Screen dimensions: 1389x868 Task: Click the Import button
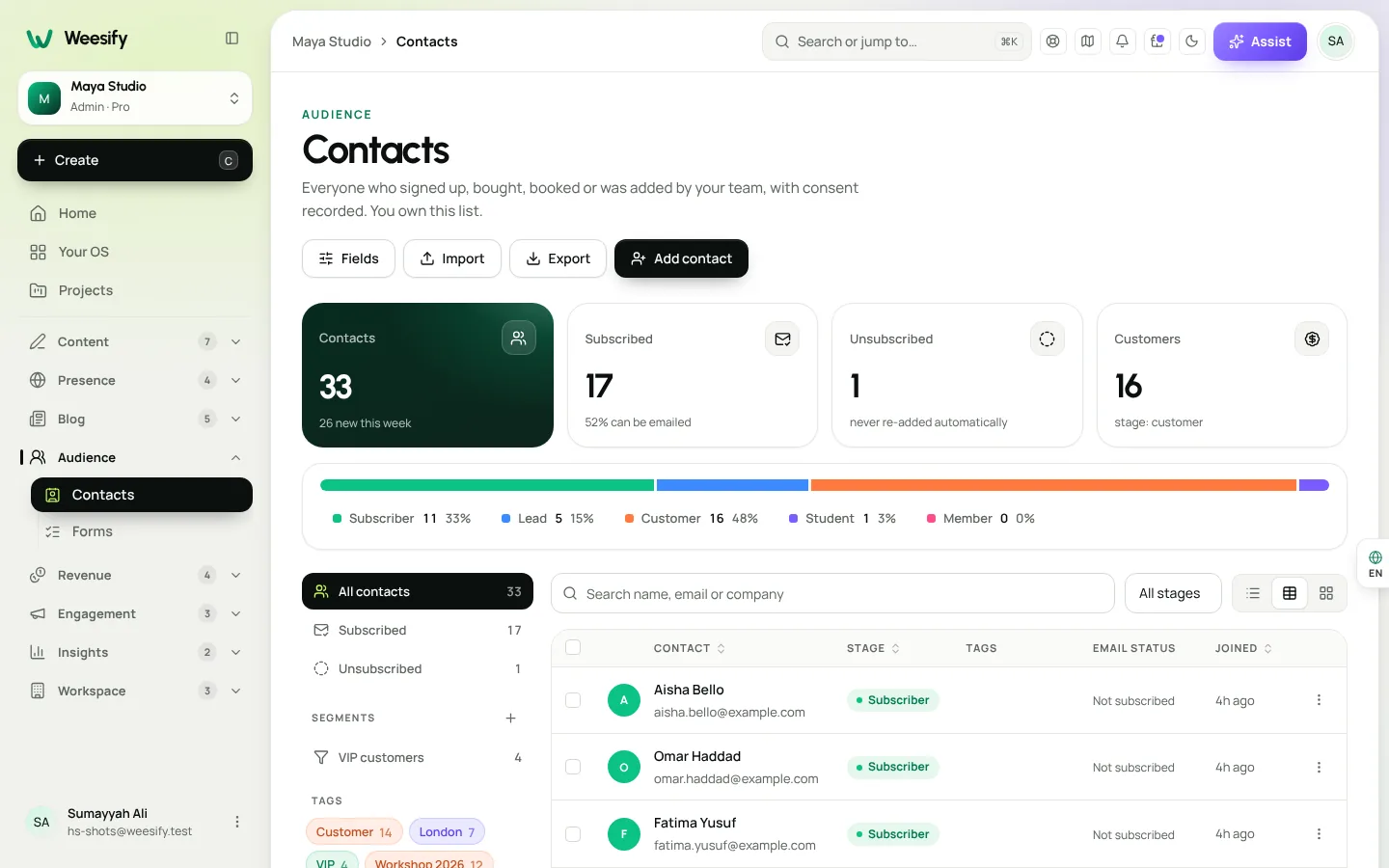[x=452, y=258]
